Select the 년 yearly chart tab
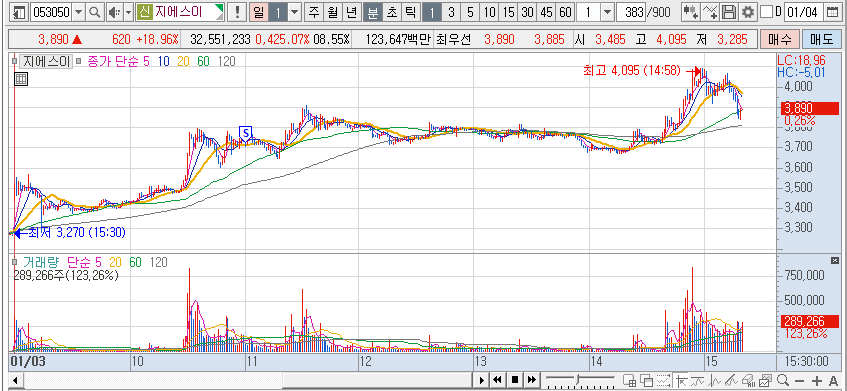Image resolution: width=847 pixels, height=391 pixels. tap(351, 12)
